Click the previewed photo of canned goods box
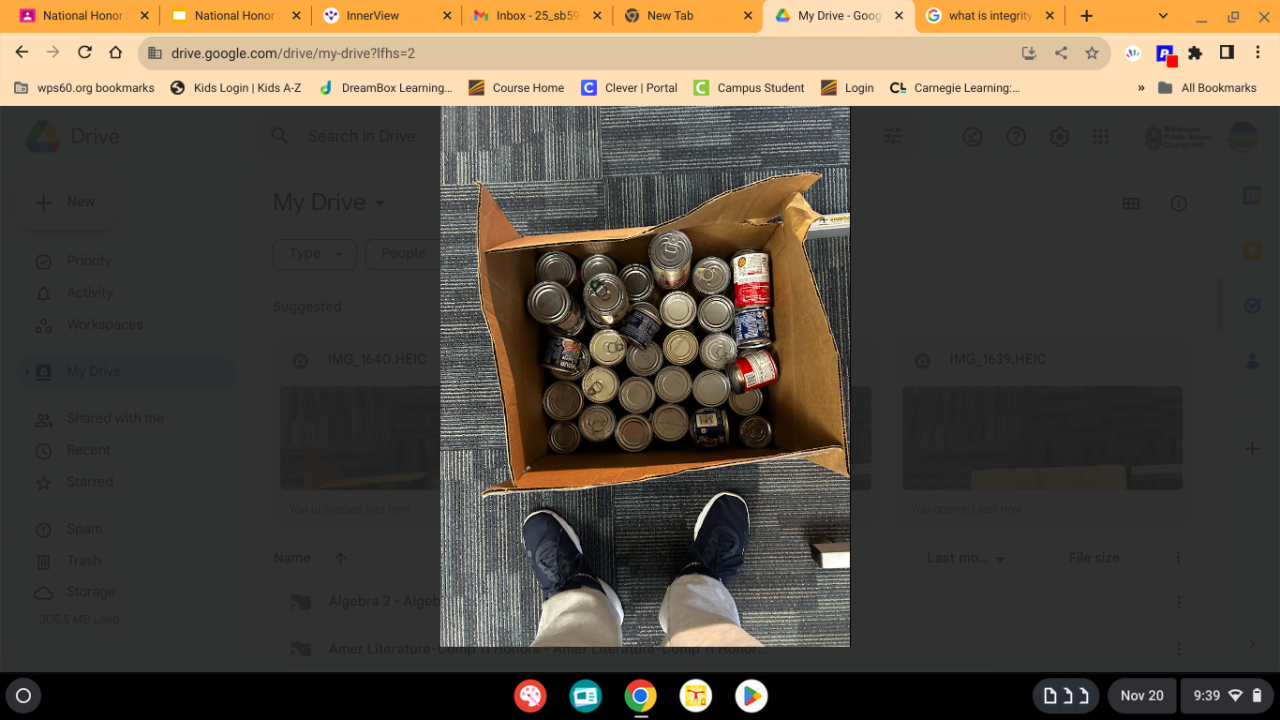Image resolution: width=1280 pixels, height=720 pixels. [645, 376]
